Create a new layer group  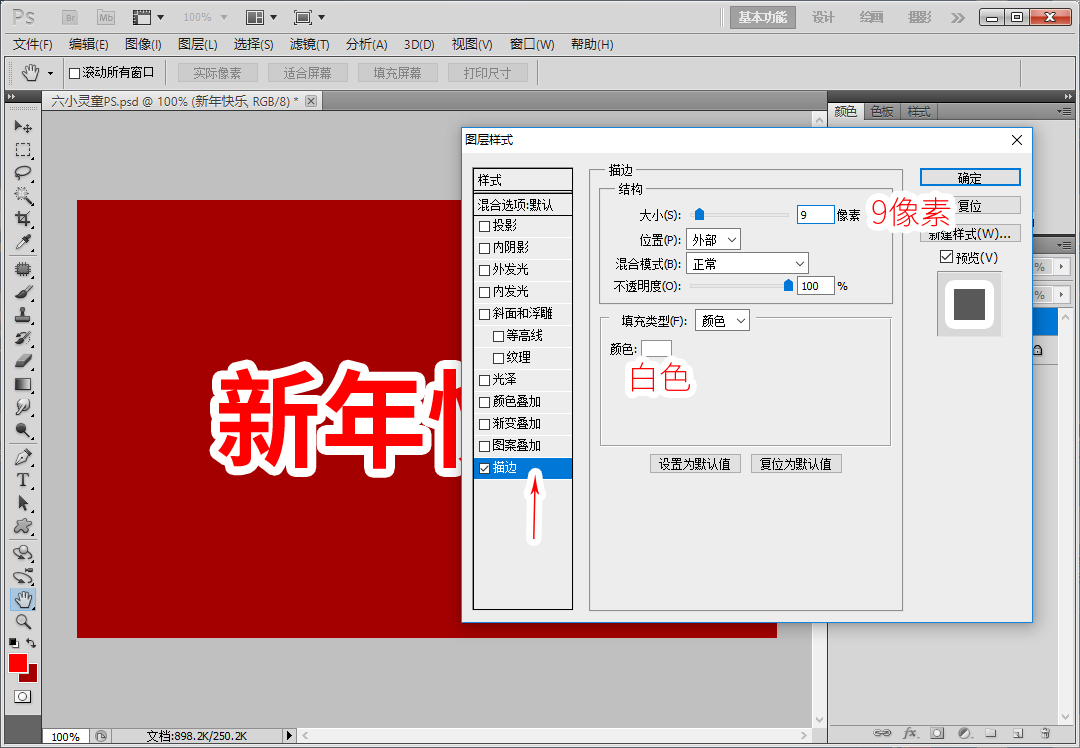pos(990,733)
